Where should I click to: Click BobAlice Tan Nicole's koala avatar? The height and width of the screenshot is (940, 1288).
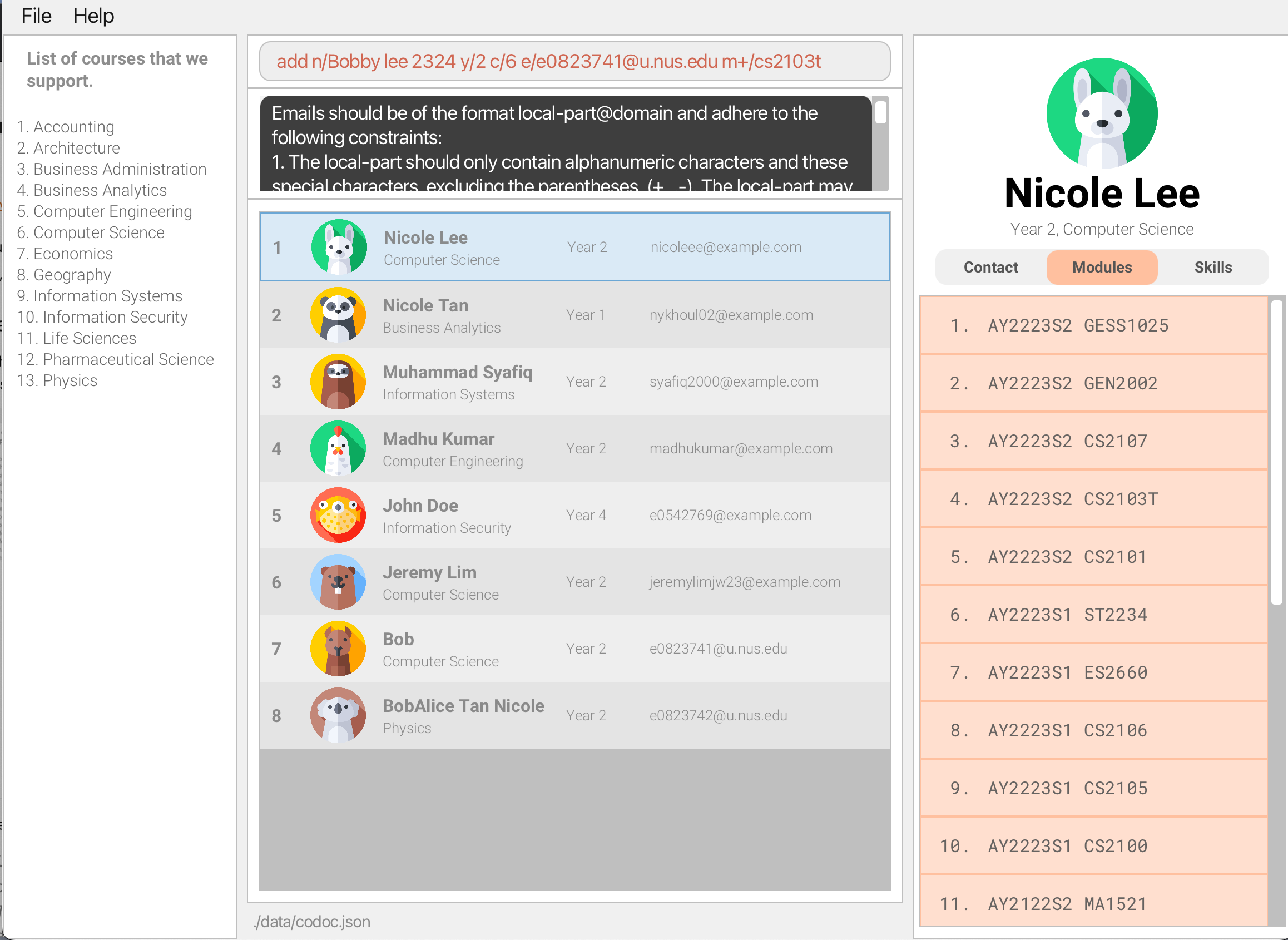(x=338, y=715)
